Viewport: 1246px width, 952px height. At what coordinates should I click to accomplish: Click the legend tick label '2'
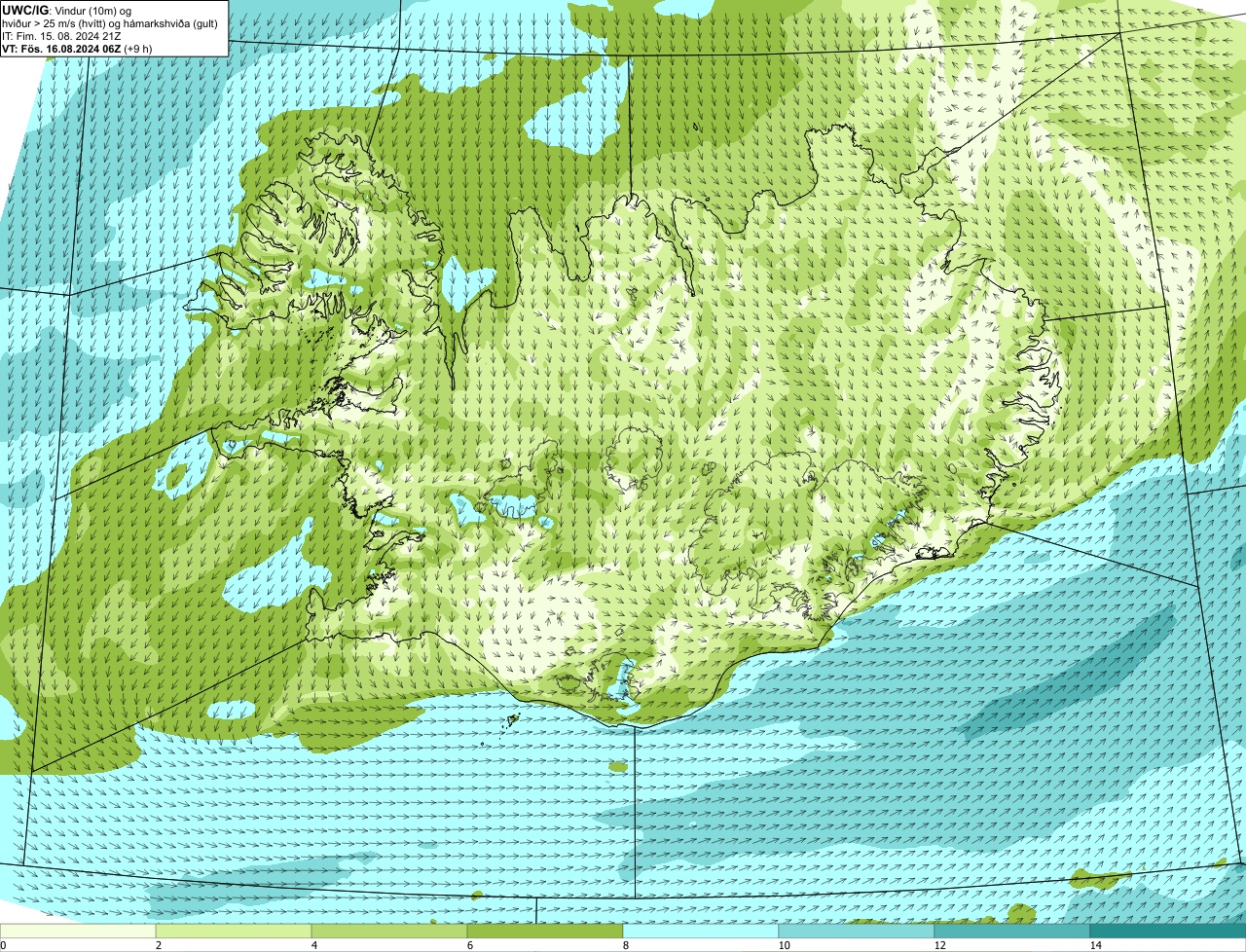pos(158,945)
